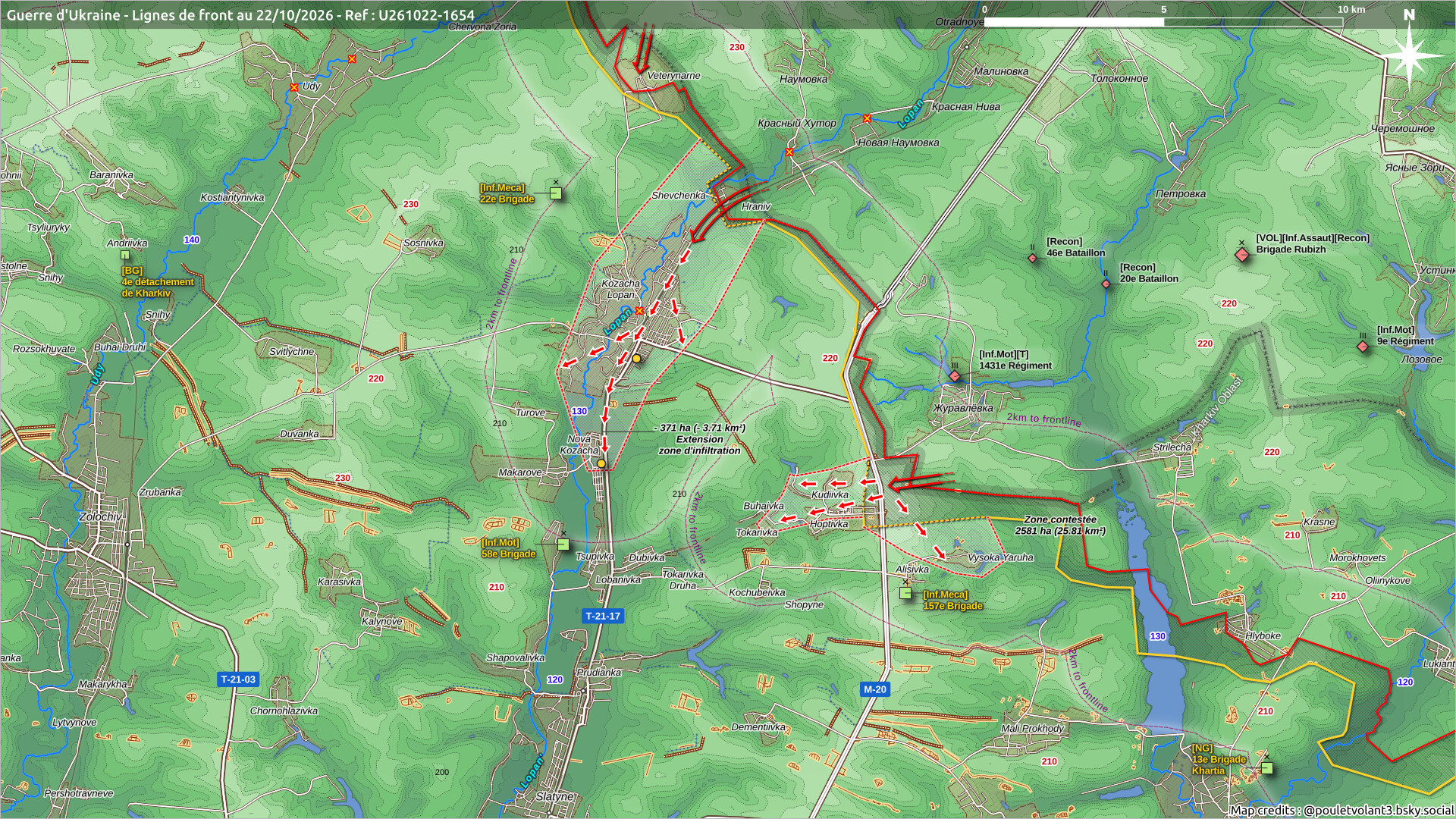Click the Dementiivka village label

pos(758,727)
